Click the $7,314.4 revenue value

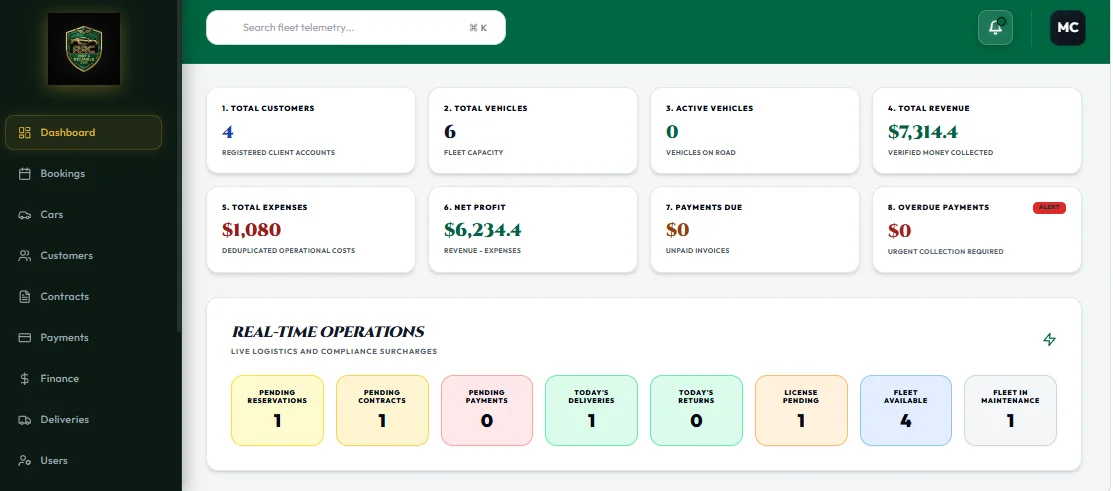point(923,132)
